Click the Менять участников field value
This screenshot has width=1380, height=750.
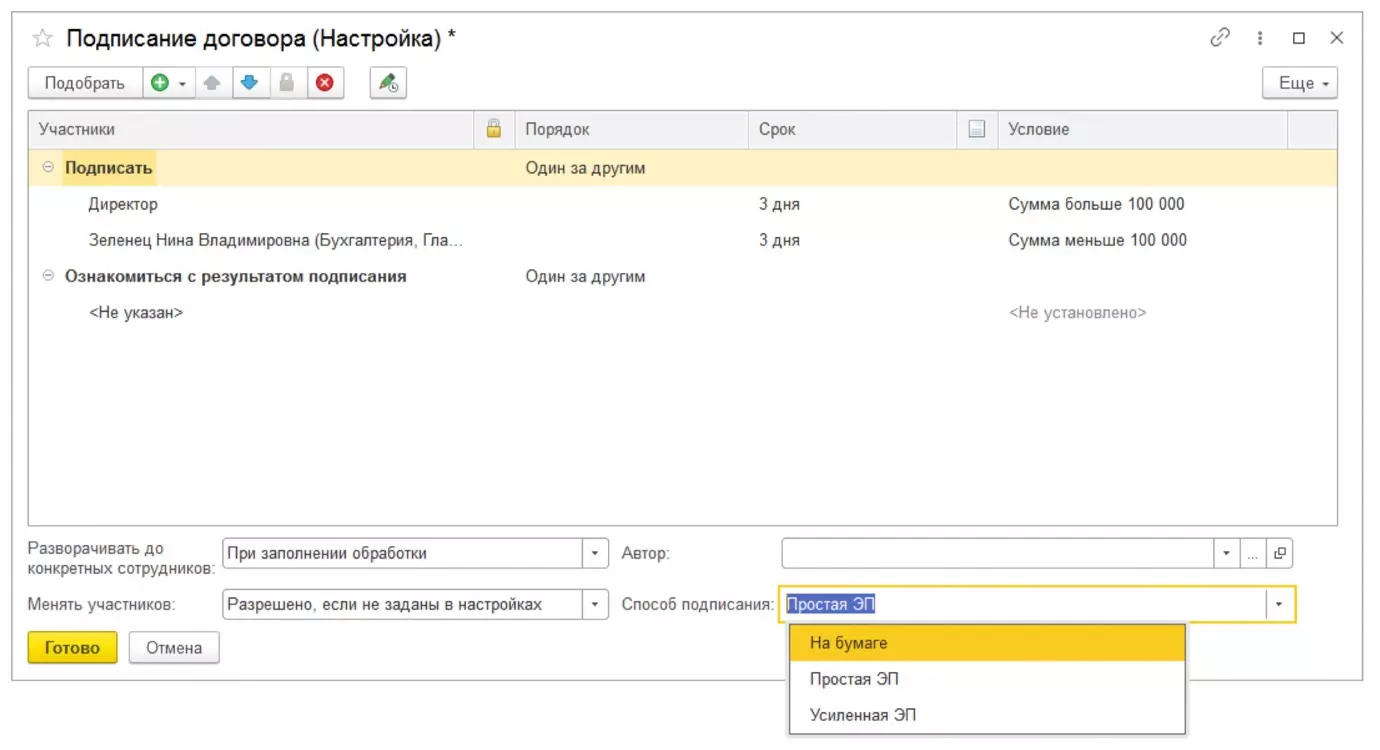(x=402, y=604)
